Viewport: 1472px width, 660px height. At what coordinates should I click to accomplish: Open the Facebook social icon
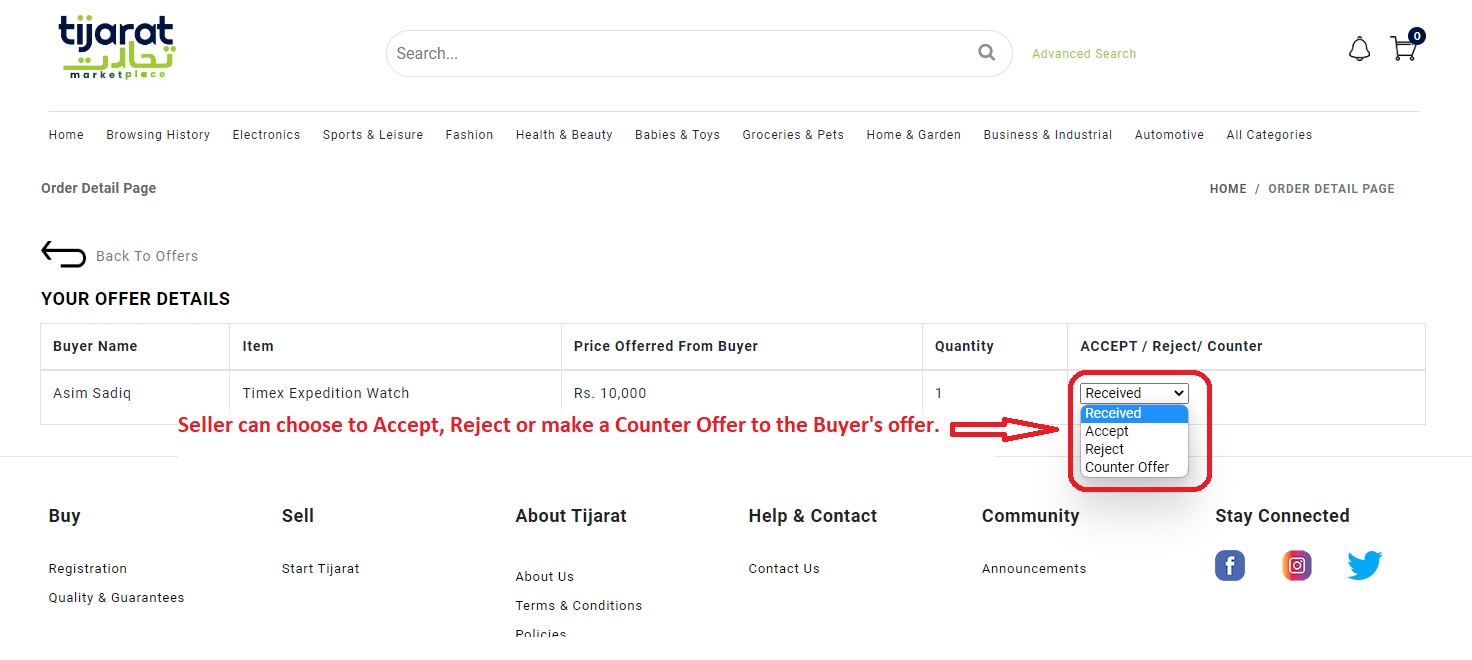click(1230, 565)
